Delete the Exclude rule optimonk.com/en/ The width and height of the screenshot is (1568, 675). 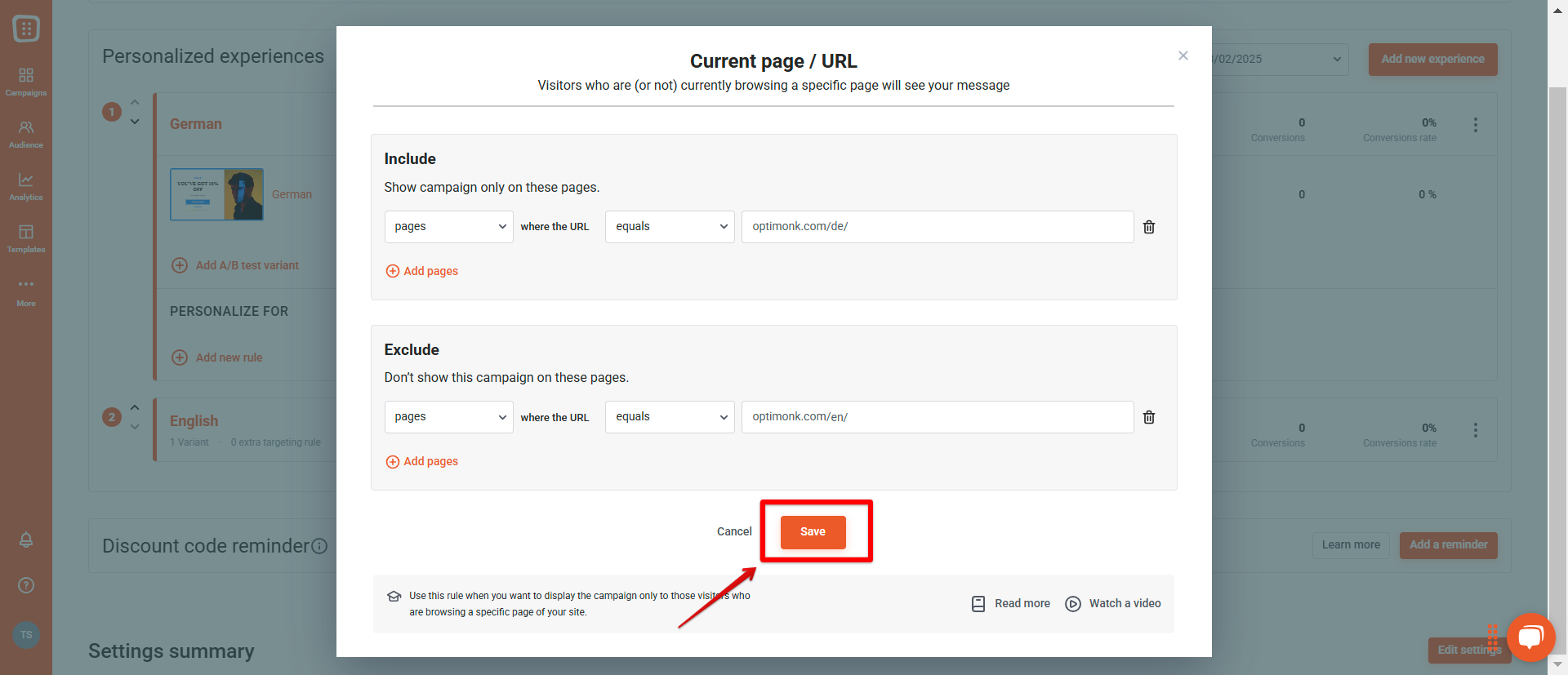point(1149,417)
